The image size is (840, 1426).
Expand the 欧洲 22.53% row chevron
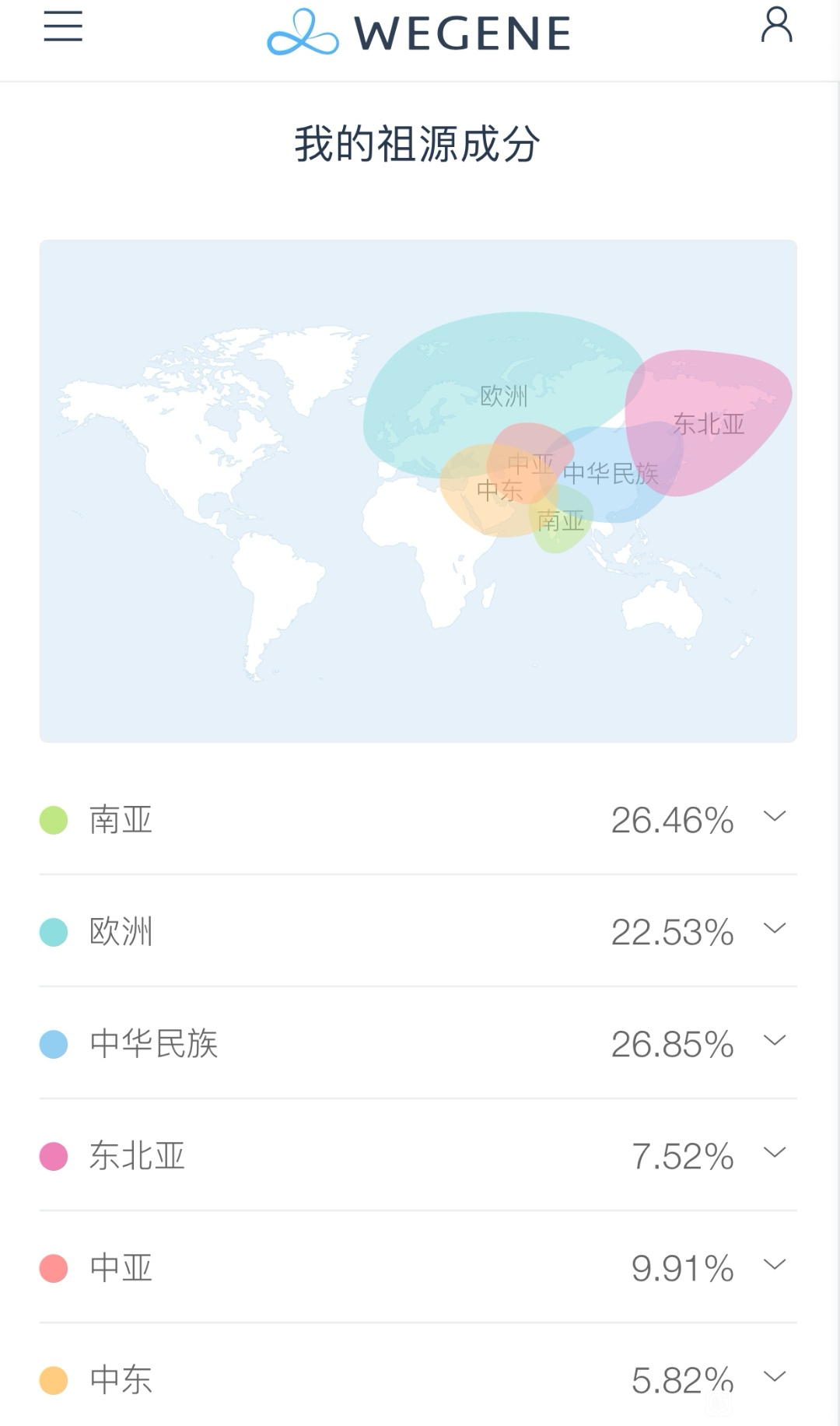[775, 928]
